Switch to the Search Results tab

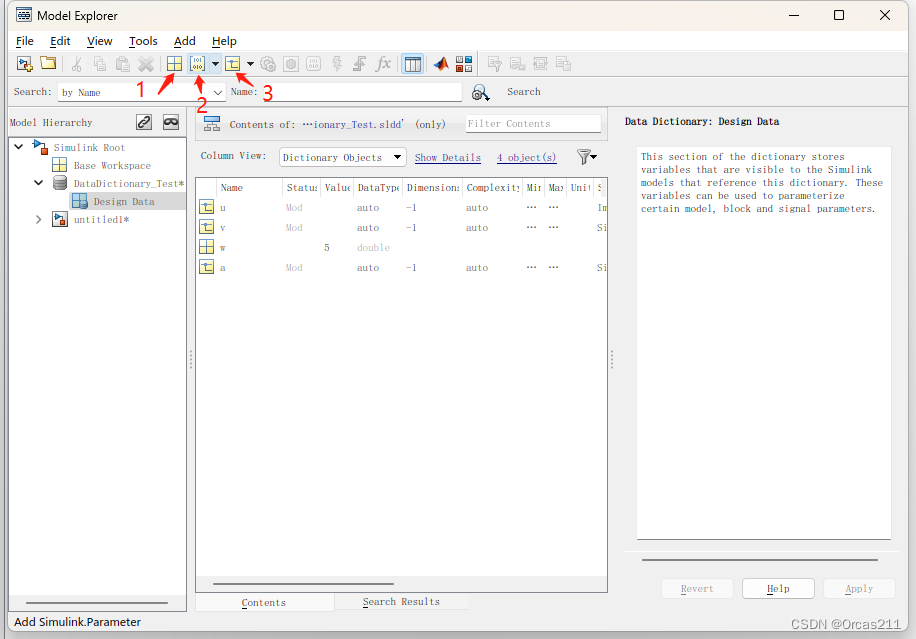click(401, 602)
